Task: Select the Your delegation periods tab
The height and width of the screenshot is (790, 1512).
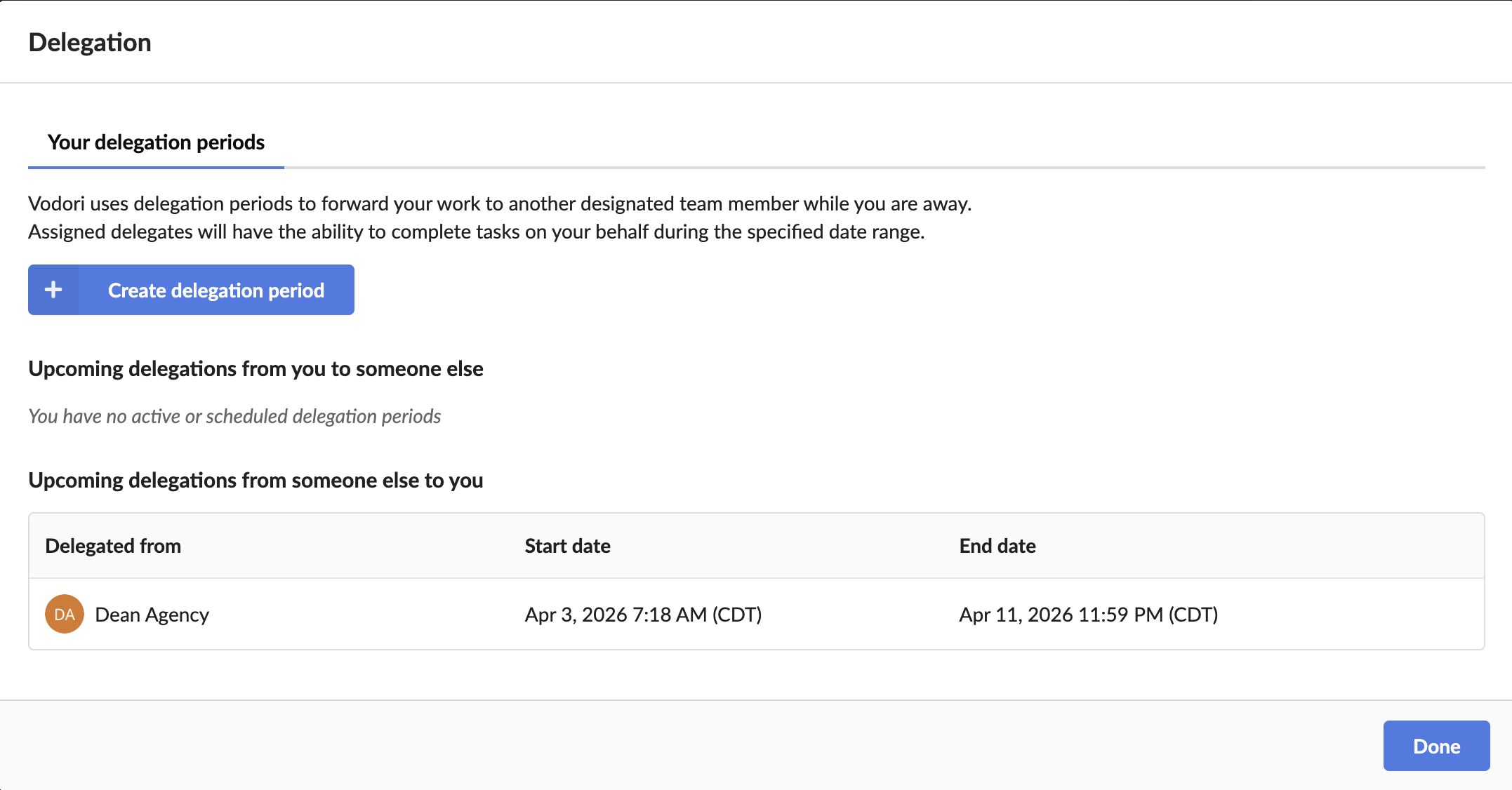Action: pyautogui.click(x=156, y=142)
